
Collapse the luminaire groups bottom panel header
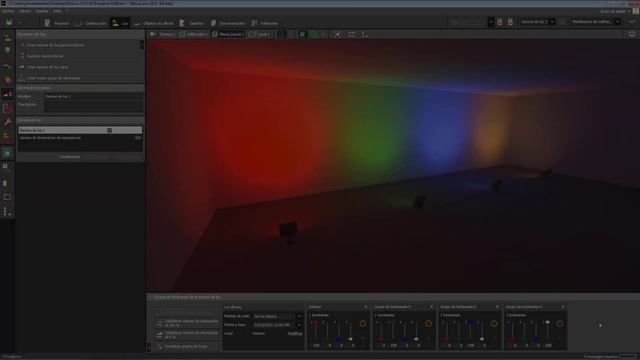coord(150,298)
